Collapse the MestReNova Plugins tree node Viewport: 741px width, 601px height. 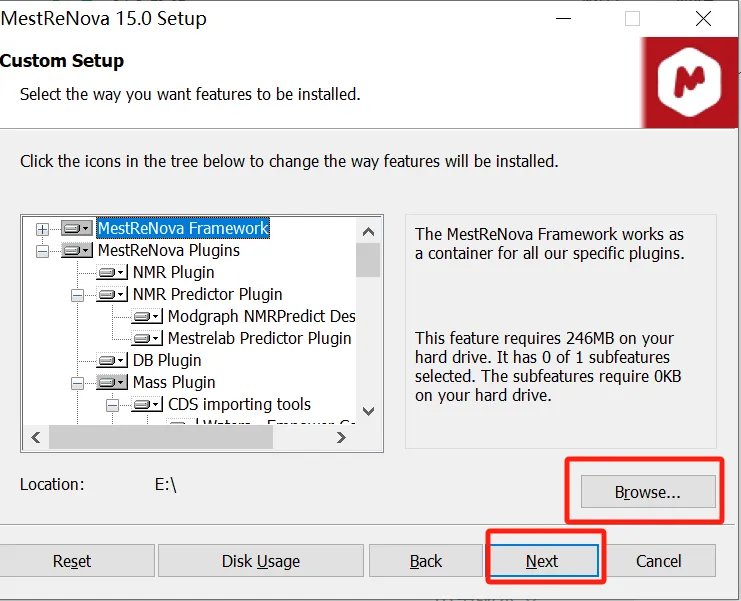tap(43, 251)
